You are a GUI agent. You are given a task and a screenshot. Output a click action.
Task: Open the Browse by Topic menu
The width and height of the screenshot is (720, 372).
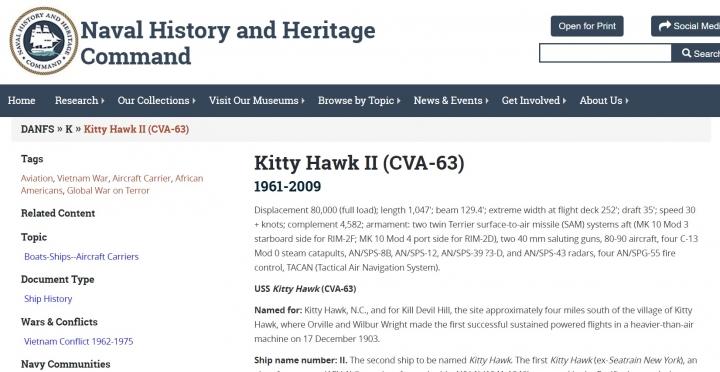point(359,101)
